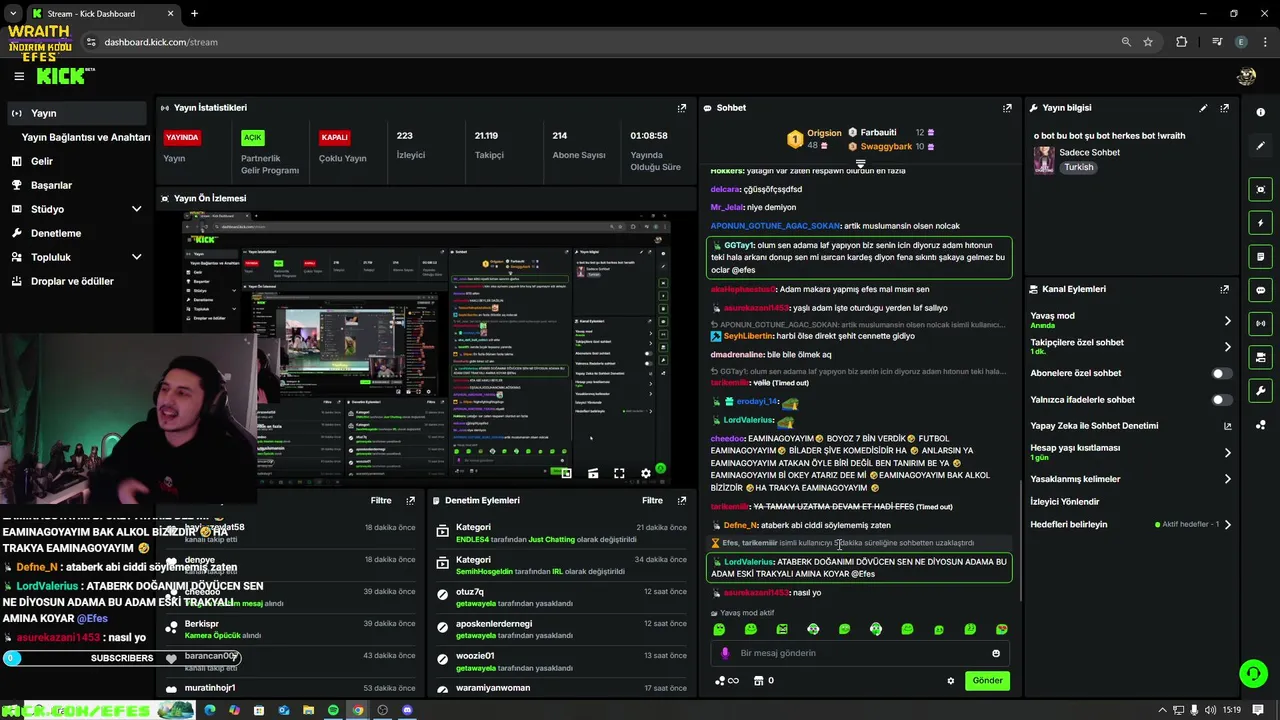
Task: Toggle Yalnızca ifadelerle sohbet switch
Action: coord(1221,400)
